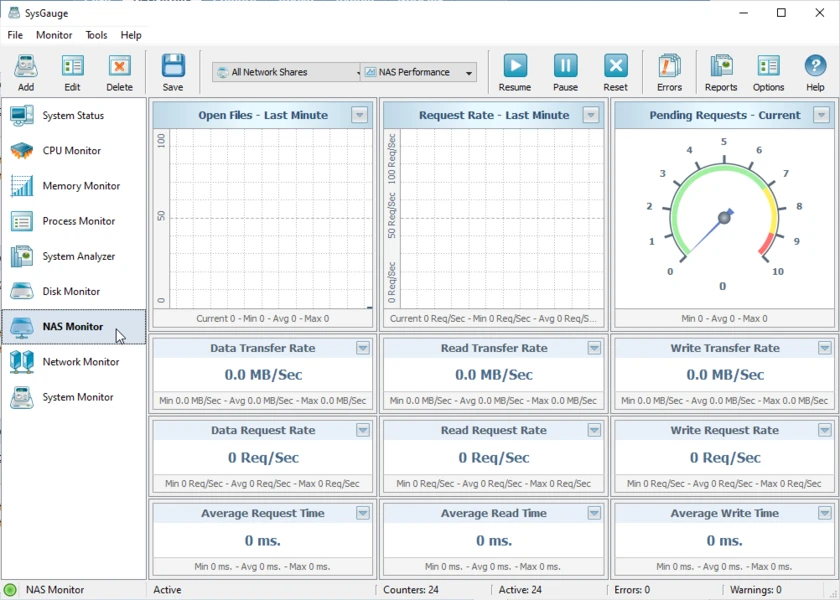Open the NAS Performance dropdown
This screenshot has width=840, height=600.
point(419,72)
